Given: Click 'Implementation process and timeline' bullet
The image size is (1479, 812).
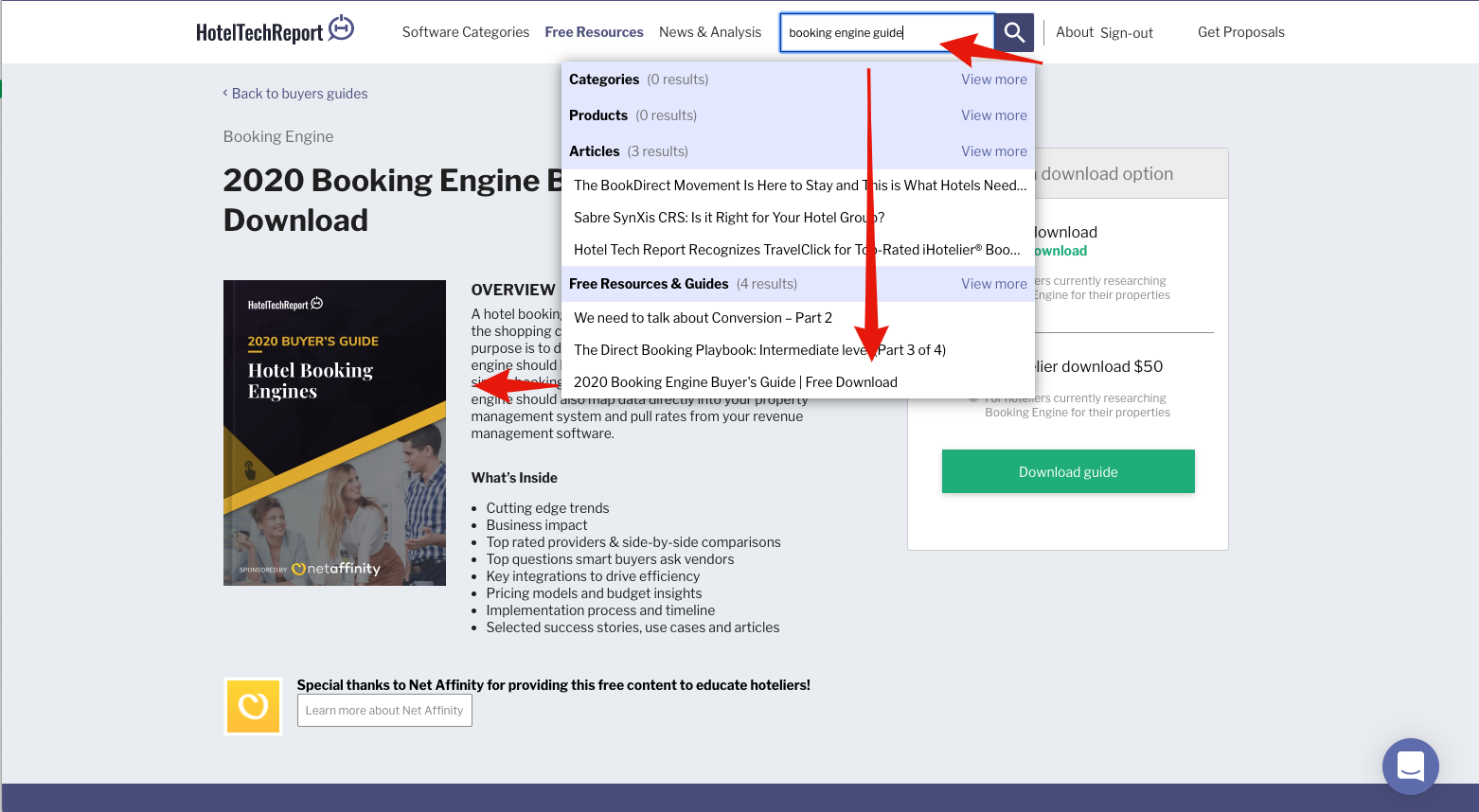Looking at the screenshot, I should (x=600, y=610).
